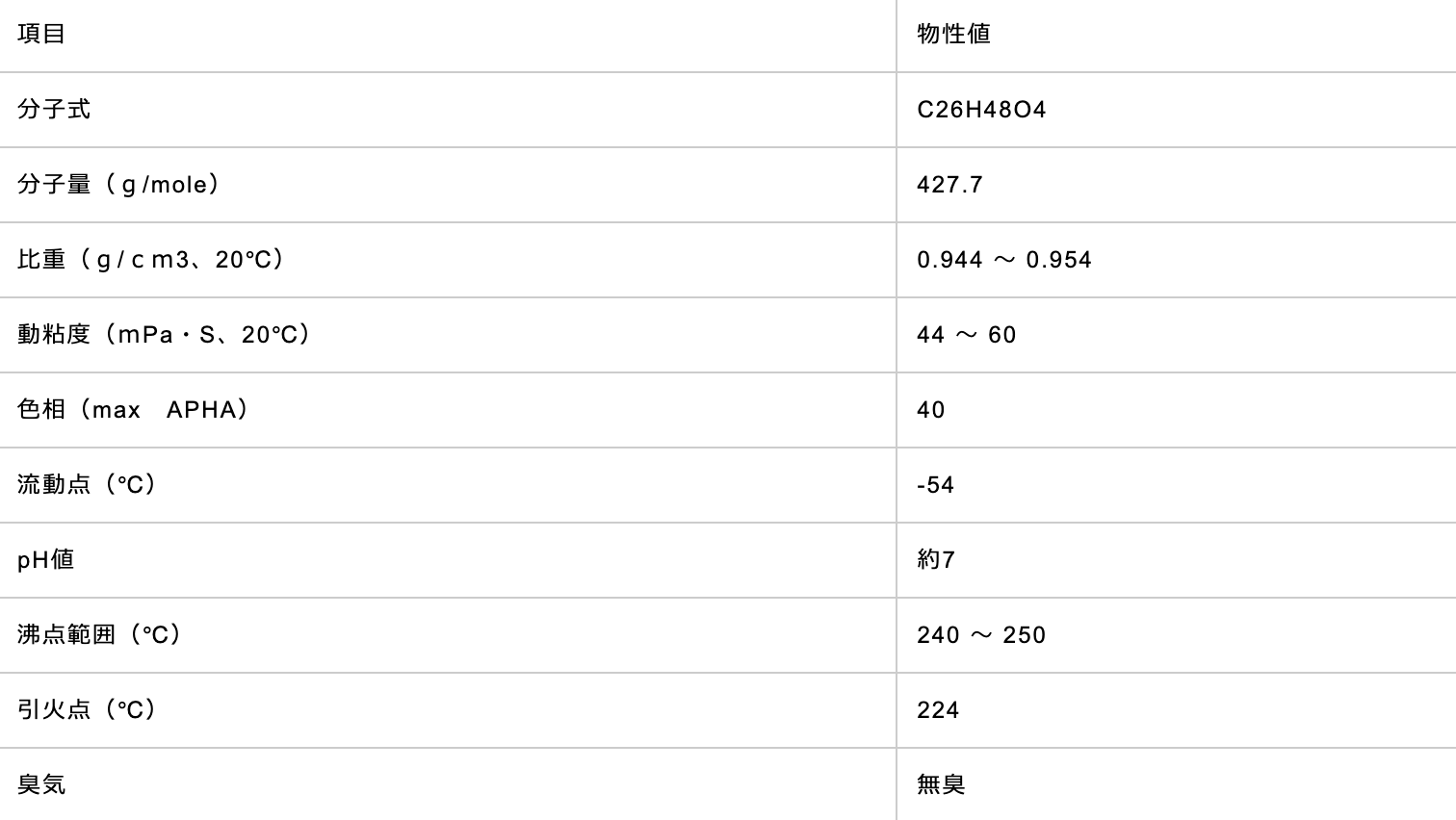
Task: Click the 0.944 ～ 0.954 value
Action: [1004, 260]
